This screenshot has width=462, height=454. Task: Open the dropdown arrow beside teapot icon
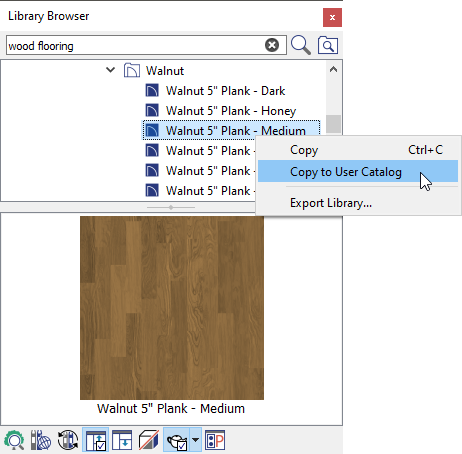[x=196, y=440]
